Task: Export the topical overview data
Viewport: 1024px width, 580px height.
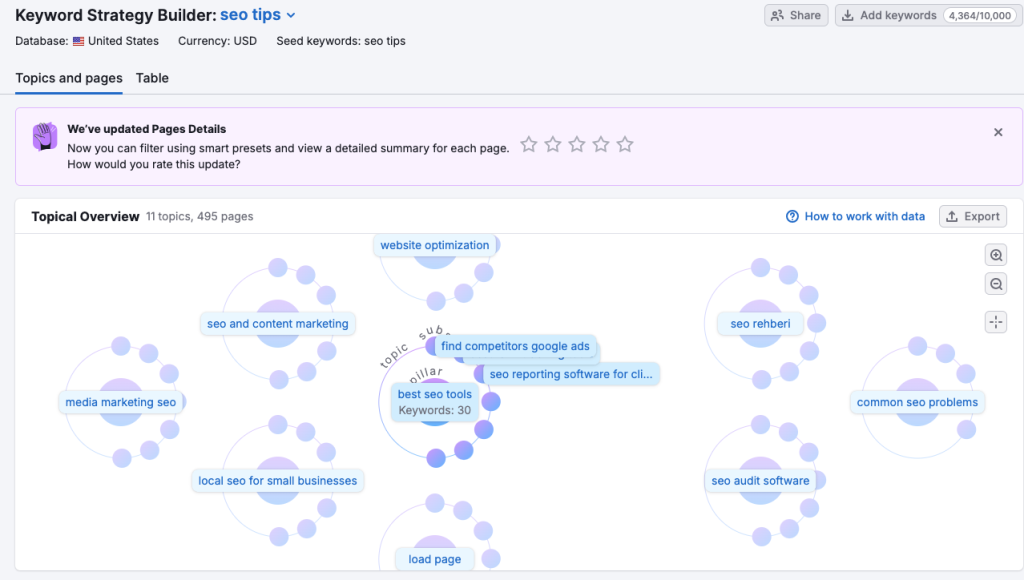Action: point(972,216)
